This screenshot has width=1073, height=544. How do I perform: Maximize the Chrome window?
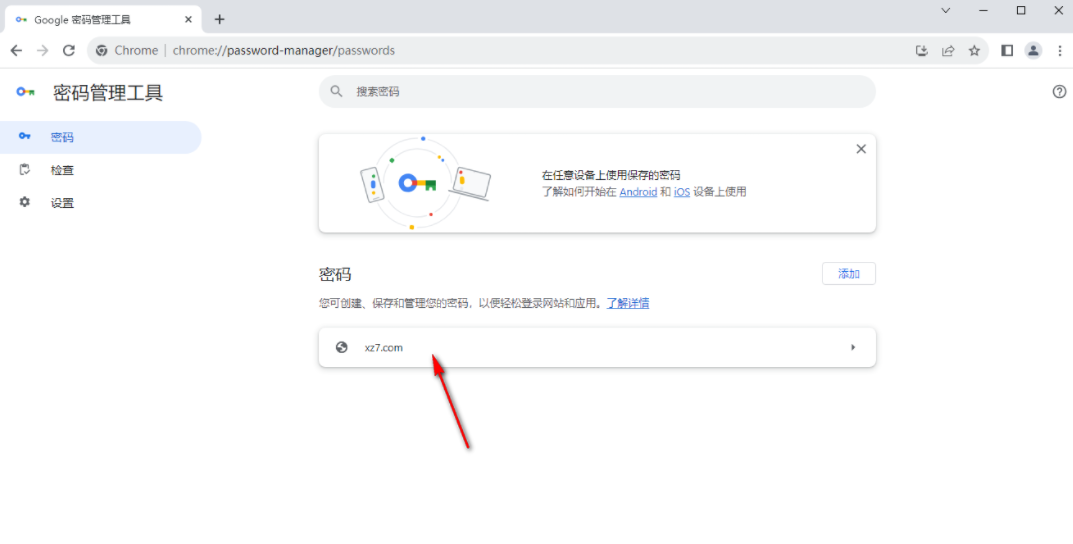pos(1021,10)
